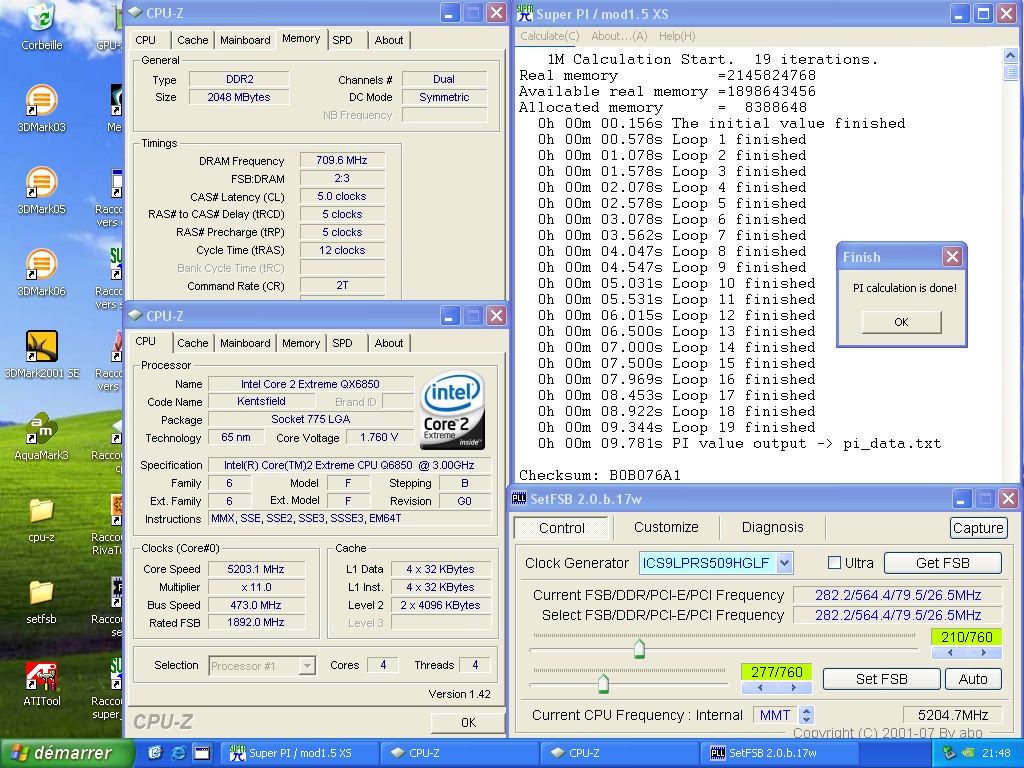
Task: Click the Current CPU Frequency 5204.7MHz field
Action: (x=952, y=715)
